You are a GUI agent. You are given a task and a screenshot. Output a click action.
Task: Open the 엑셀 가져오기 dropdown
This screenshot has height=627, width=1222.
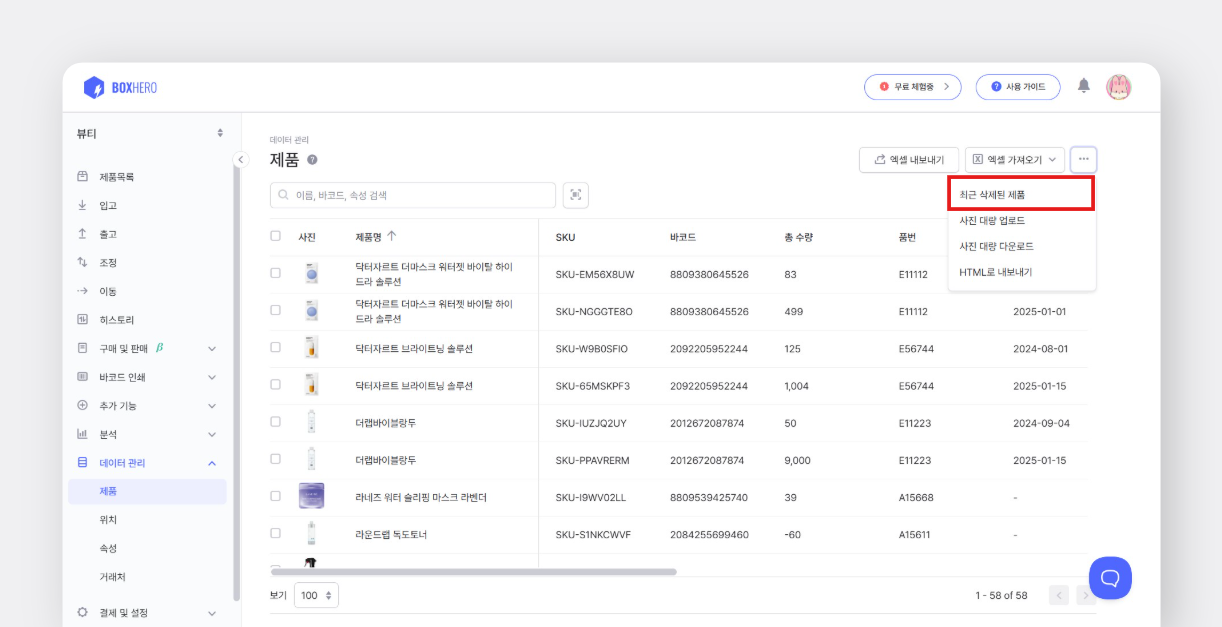[1015, 160]
